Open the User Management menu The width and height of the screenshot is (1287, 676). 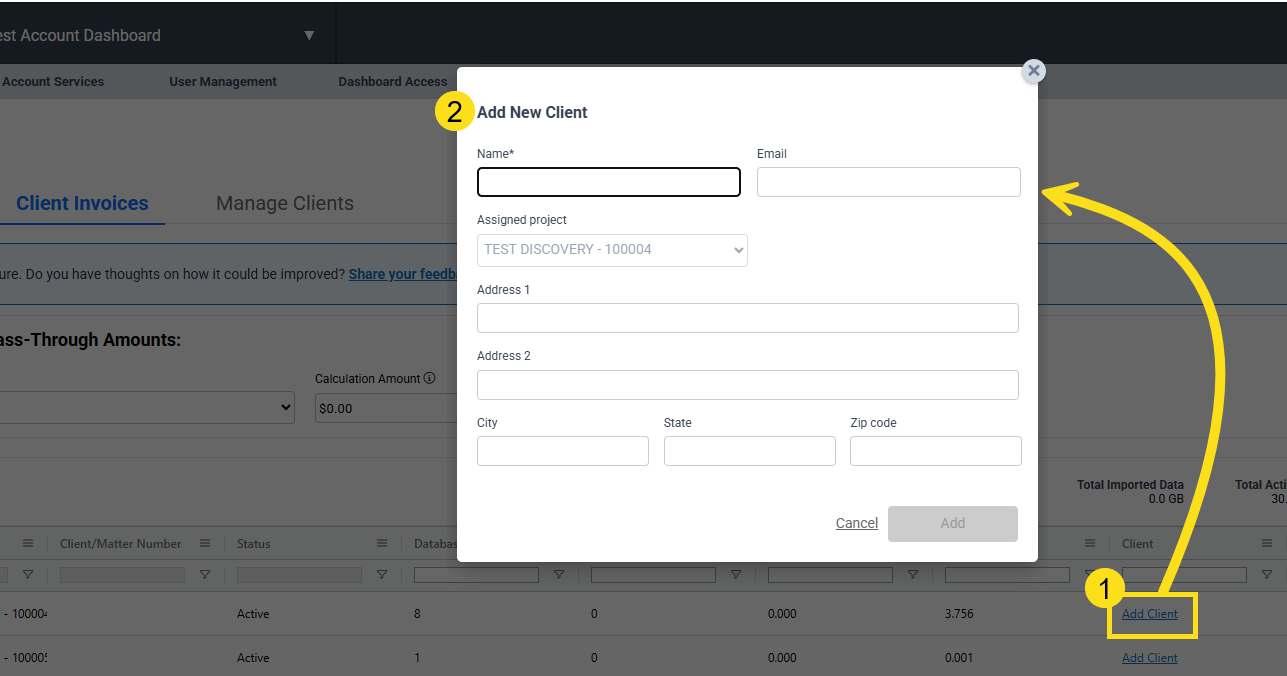pyautogui.click(x=223, y=82)
